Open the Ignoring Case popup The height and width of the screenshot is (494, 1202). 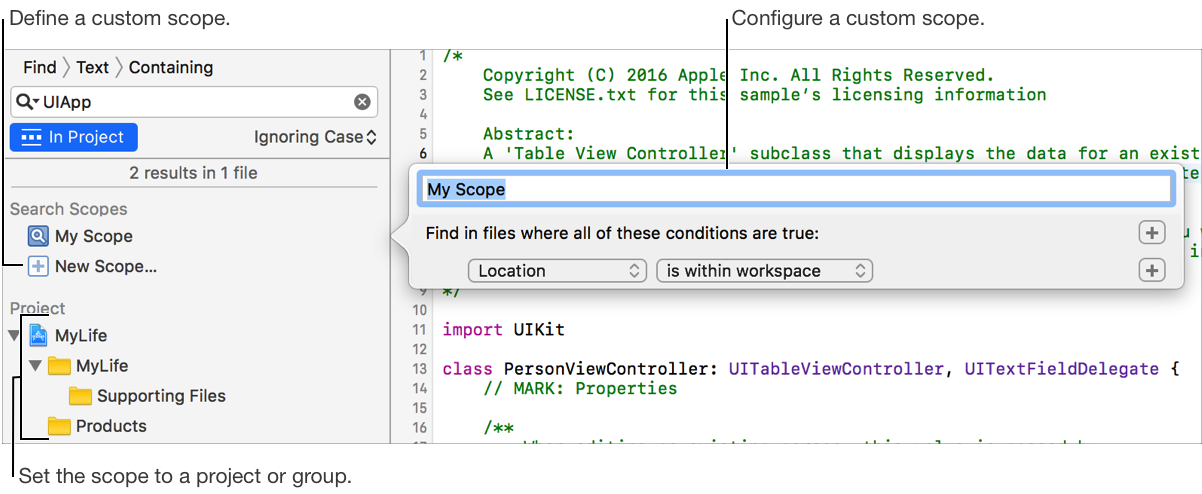point(315,137)
